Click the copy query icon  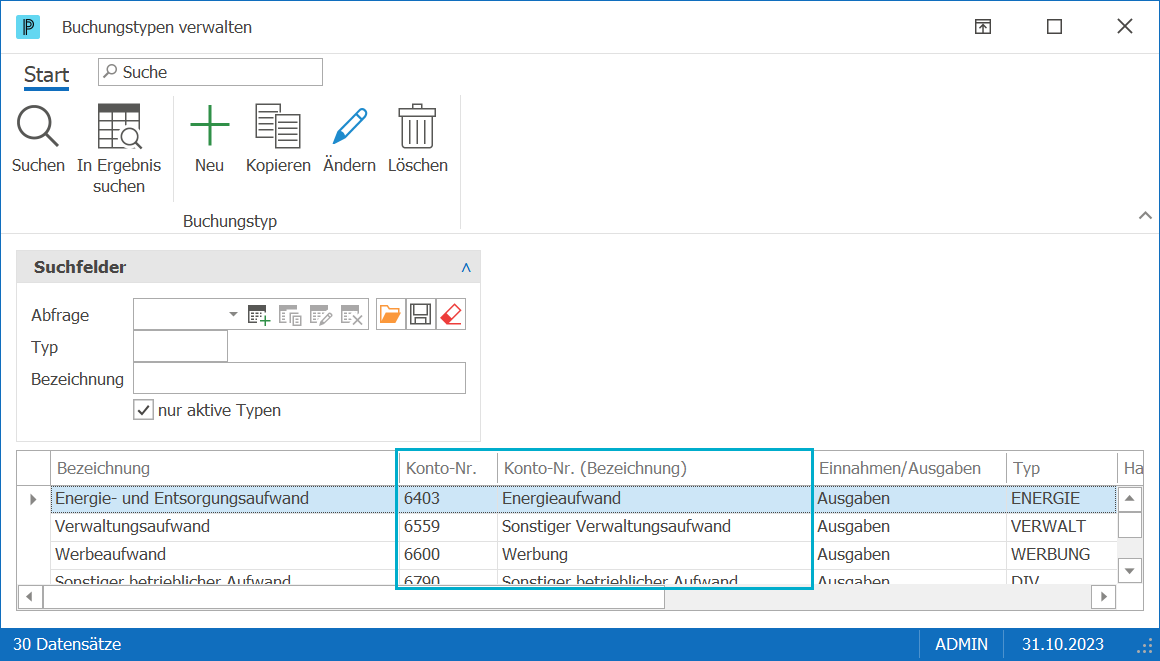pos(290,315)
